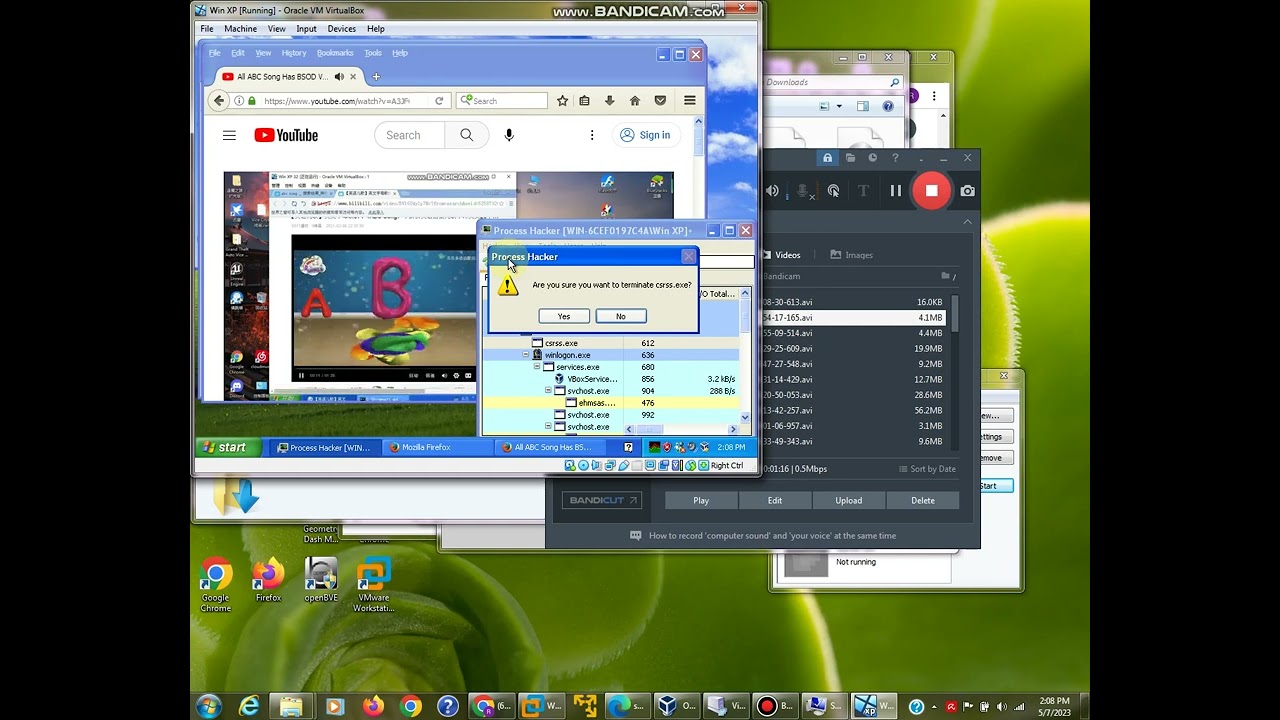Click Bandicam Delete button

(x=923, y=500)
